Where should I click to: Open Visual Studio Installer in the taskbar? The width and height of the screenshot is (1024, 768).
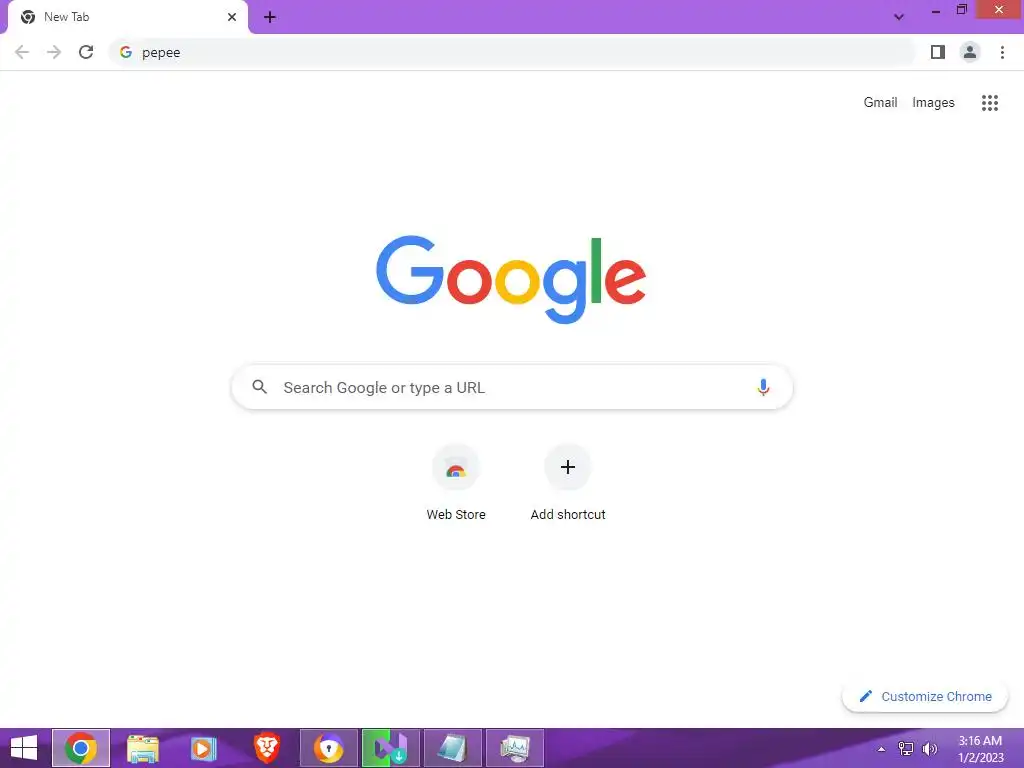(x=391, y=748)
